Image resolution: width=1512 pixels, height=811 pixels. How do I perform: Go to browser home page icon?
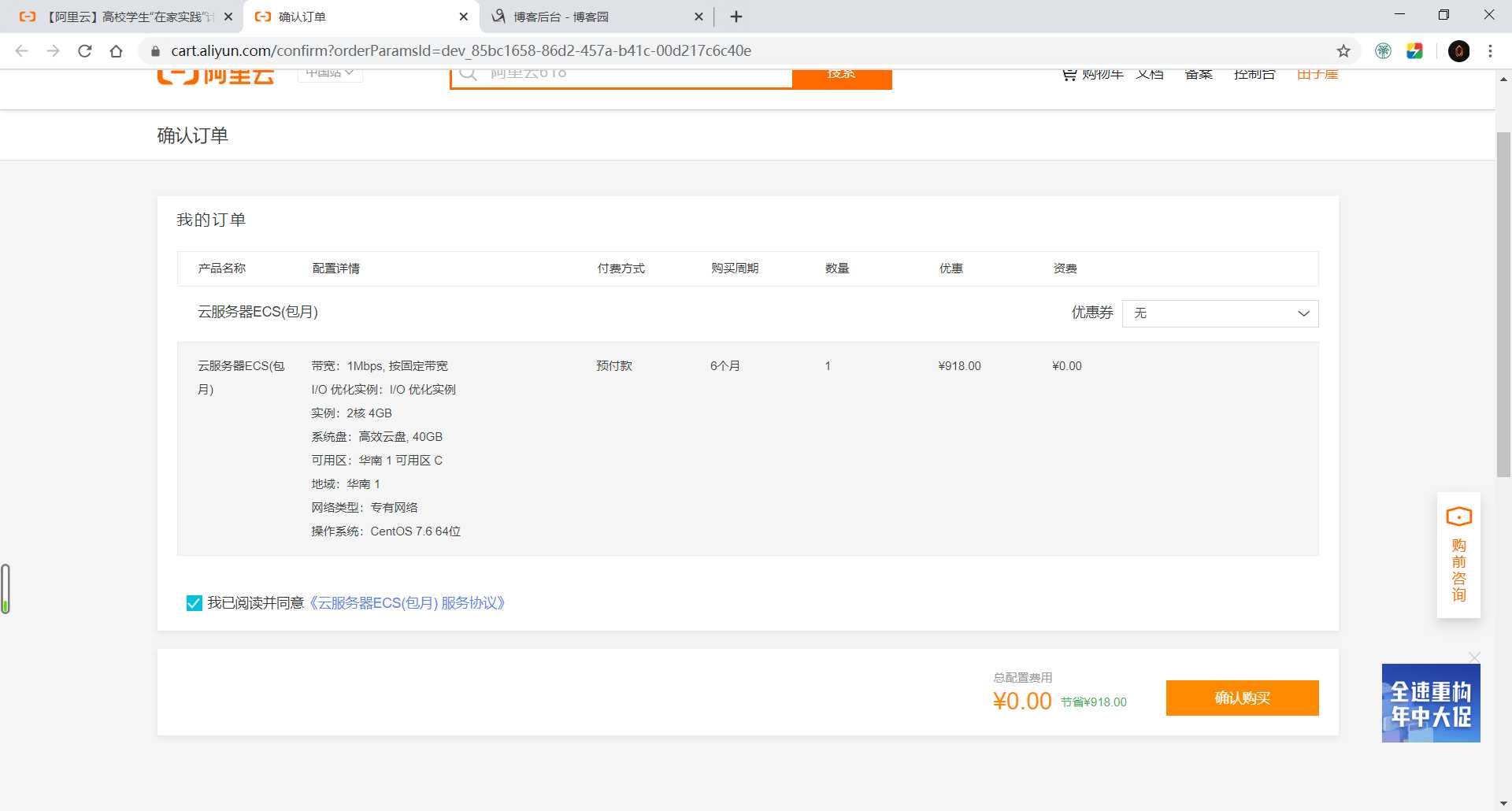[x=117, y=51]
